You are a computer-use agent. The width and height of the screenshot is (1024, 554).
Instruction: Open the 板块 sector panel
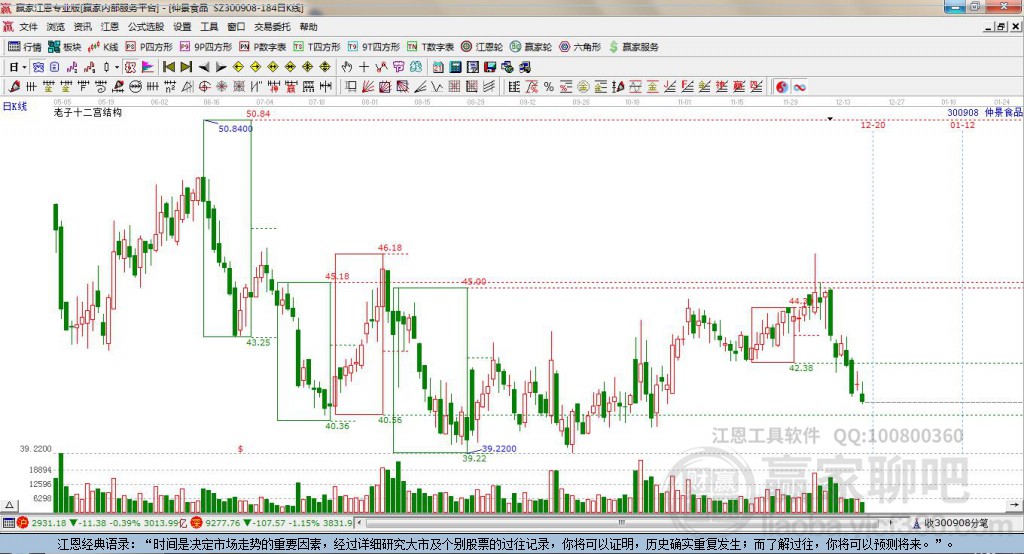pos(64,47)
